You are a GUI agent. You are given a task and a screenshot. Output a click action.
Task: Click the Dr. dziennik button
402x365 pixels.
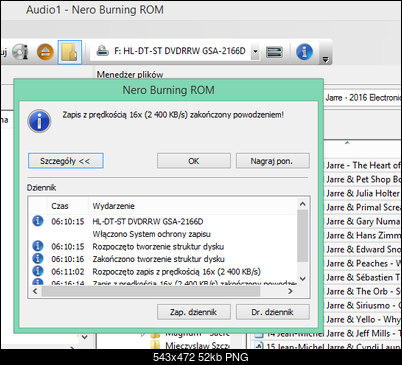272,312
